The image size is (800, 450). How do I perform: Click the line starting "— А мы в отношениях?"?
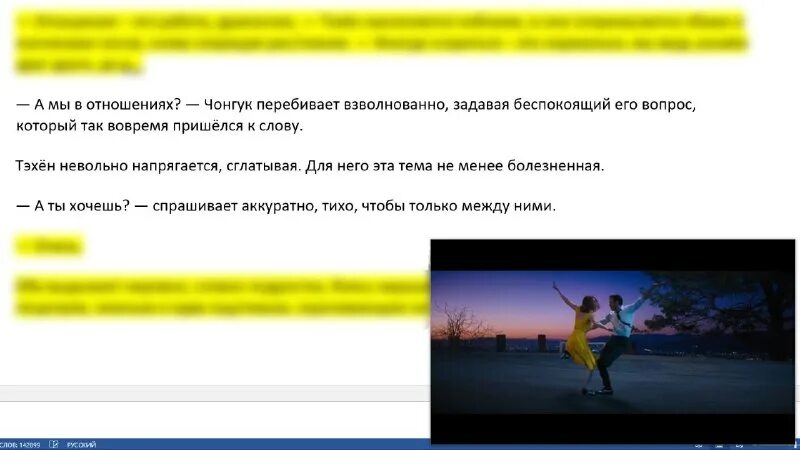pyautogui.click(x=356, y=105)
